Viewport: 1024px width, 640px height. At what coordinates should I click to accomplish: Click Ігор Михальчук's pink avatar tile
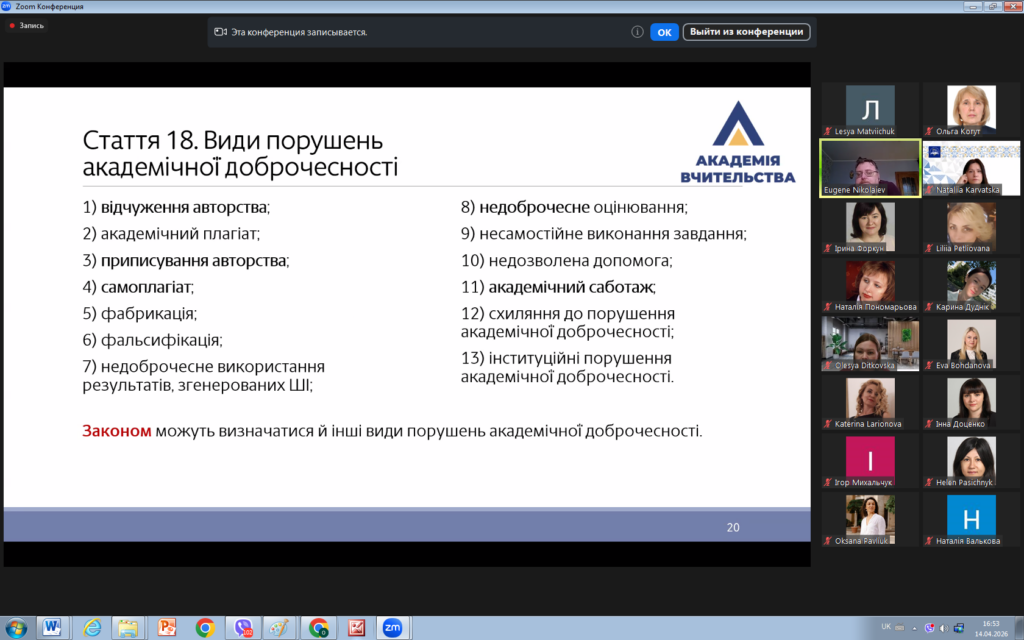(x=870, y=462)
